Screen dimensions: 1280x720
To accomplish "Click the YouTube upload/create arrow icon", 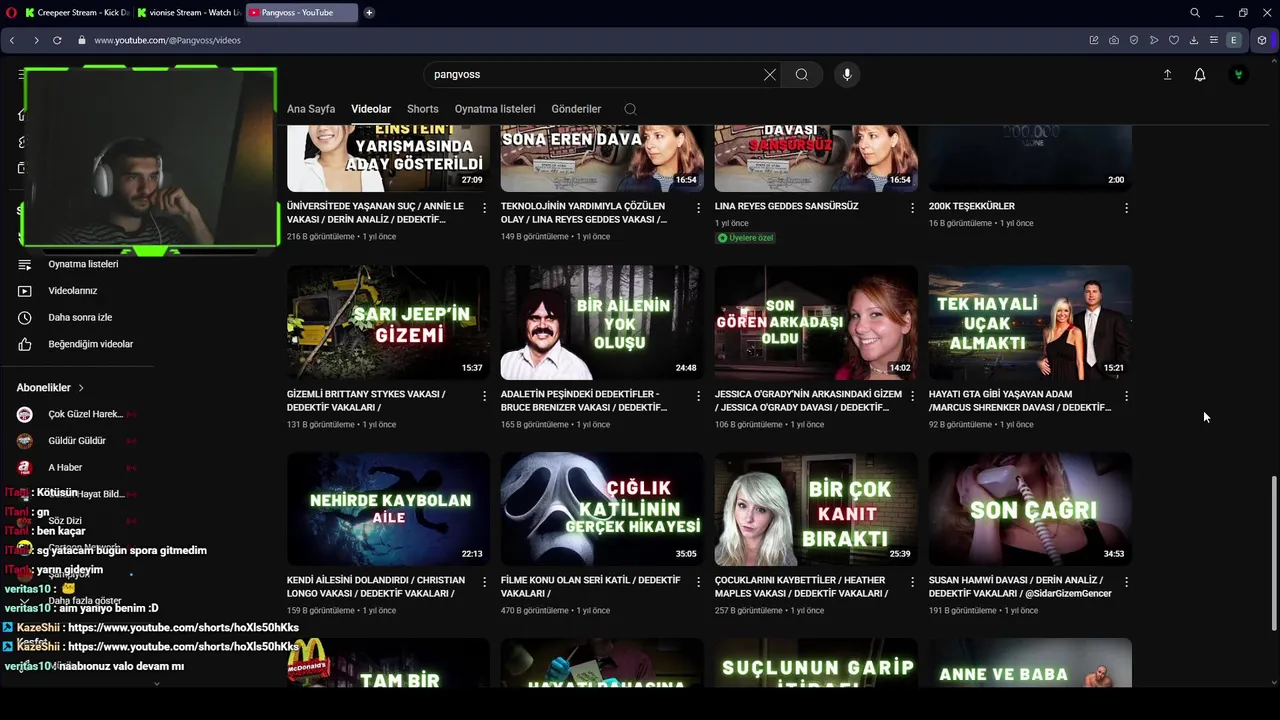I will 1167,74.
